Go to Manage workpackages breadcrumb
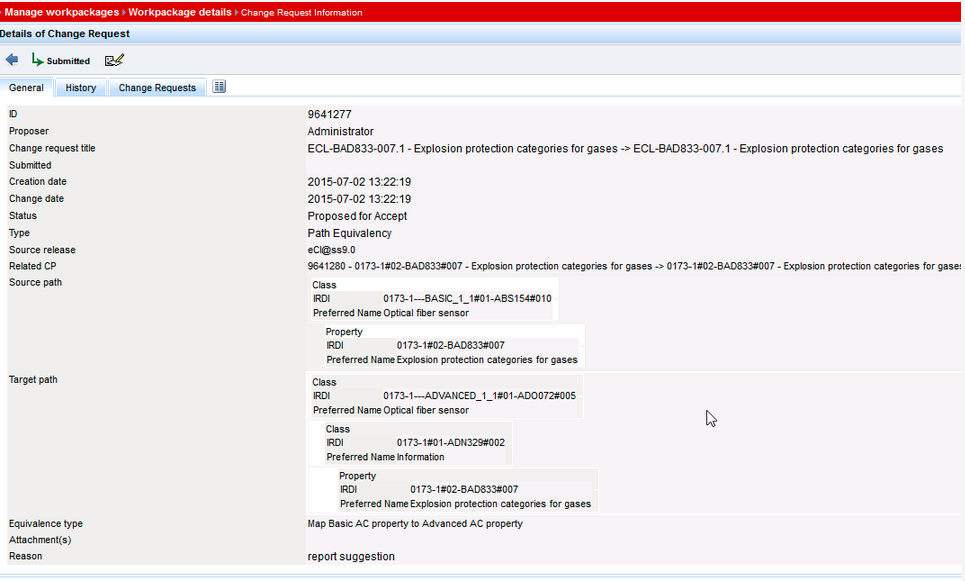The height and width of the screenshot is (581, 965). [x=62, y=12]
